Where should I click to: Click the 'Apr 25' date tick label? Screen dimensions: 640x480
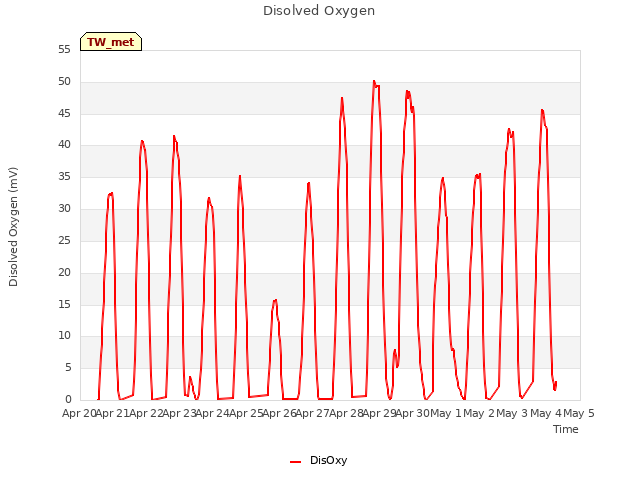[x=246, y=413]
